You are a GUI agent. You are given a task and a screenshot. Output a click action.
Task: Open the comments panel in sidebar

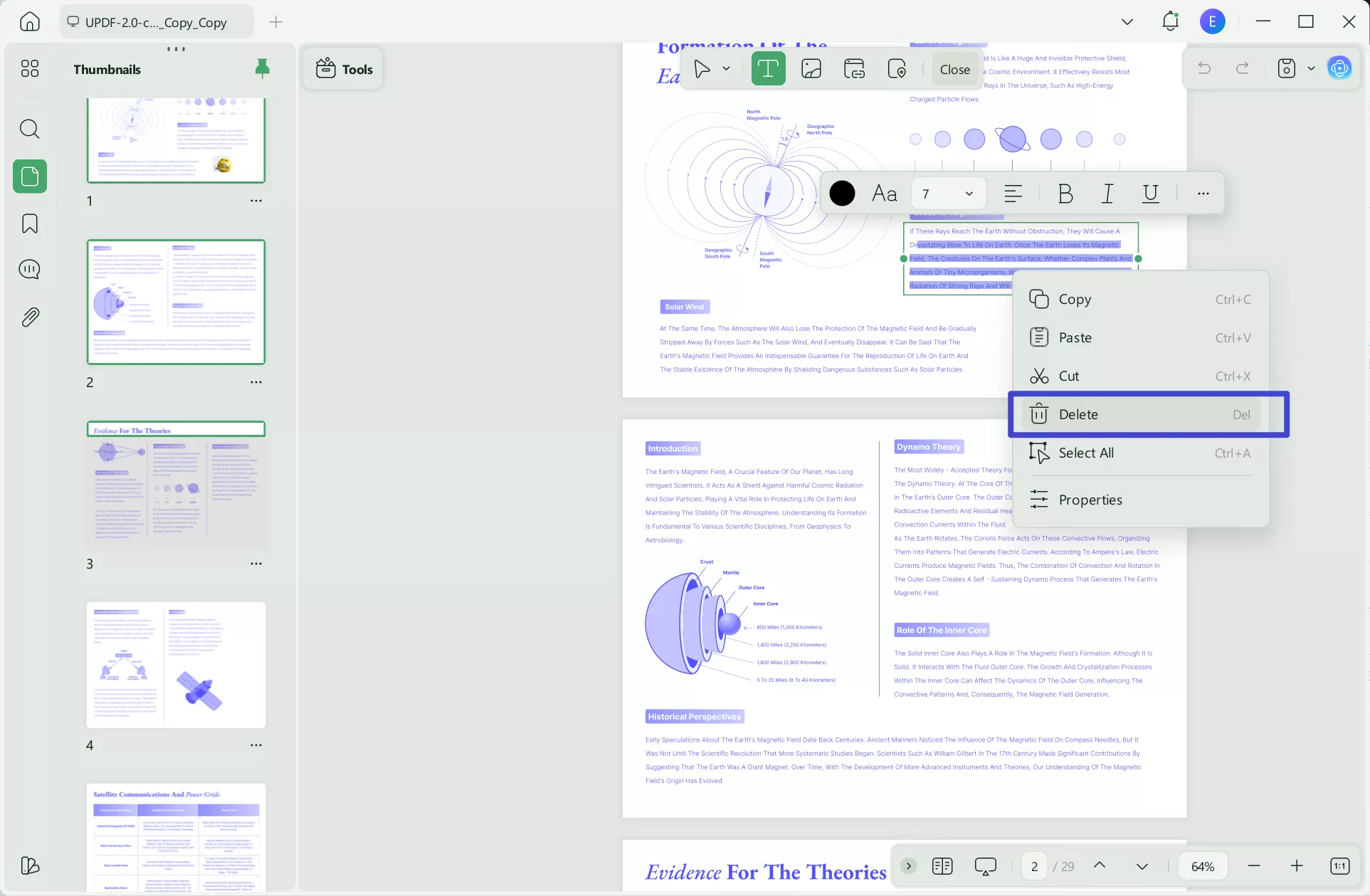point(29,269)
